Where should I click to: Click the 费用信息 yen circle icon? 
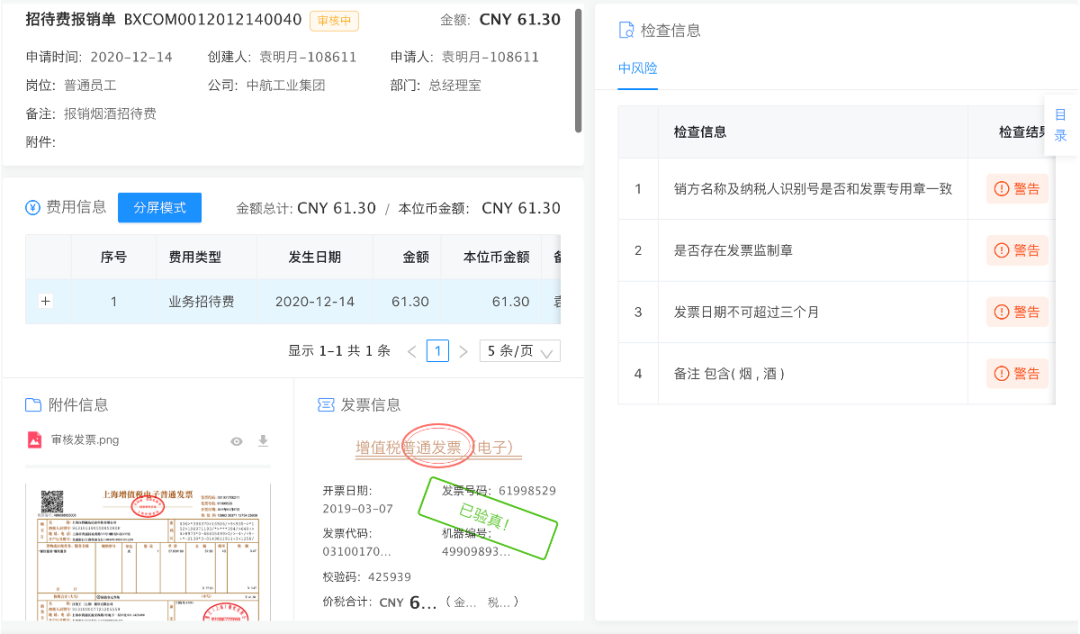(33, 208)
